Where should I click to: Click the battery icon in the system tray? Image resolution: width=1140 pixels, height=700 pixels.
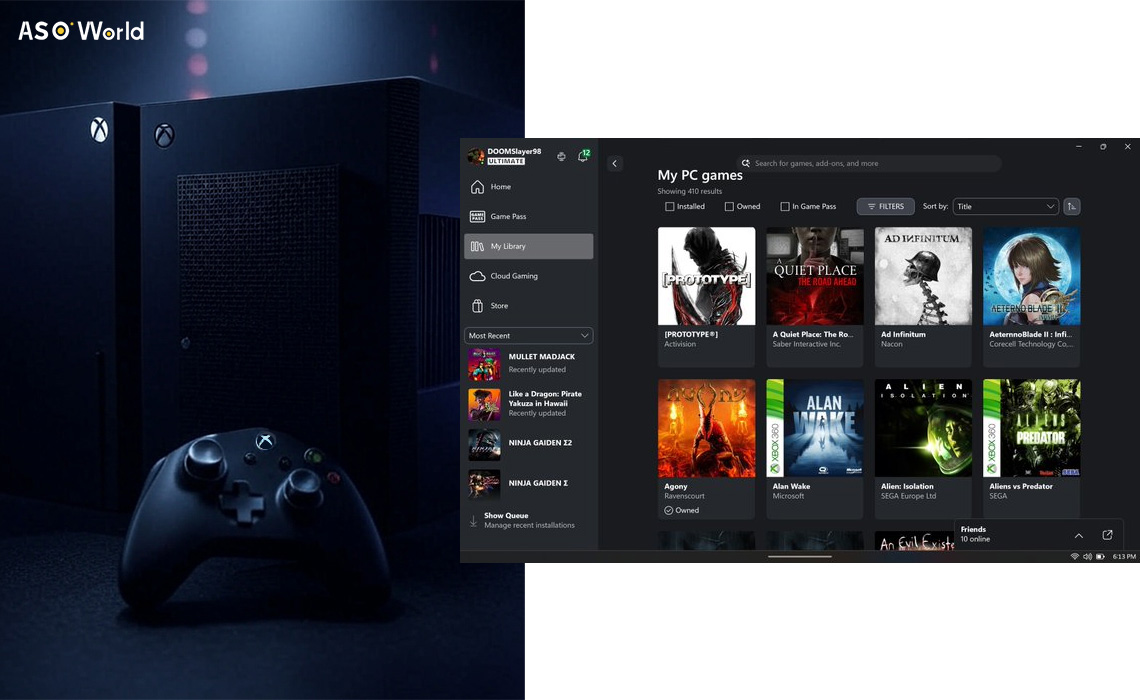(x=1101, y=557)
